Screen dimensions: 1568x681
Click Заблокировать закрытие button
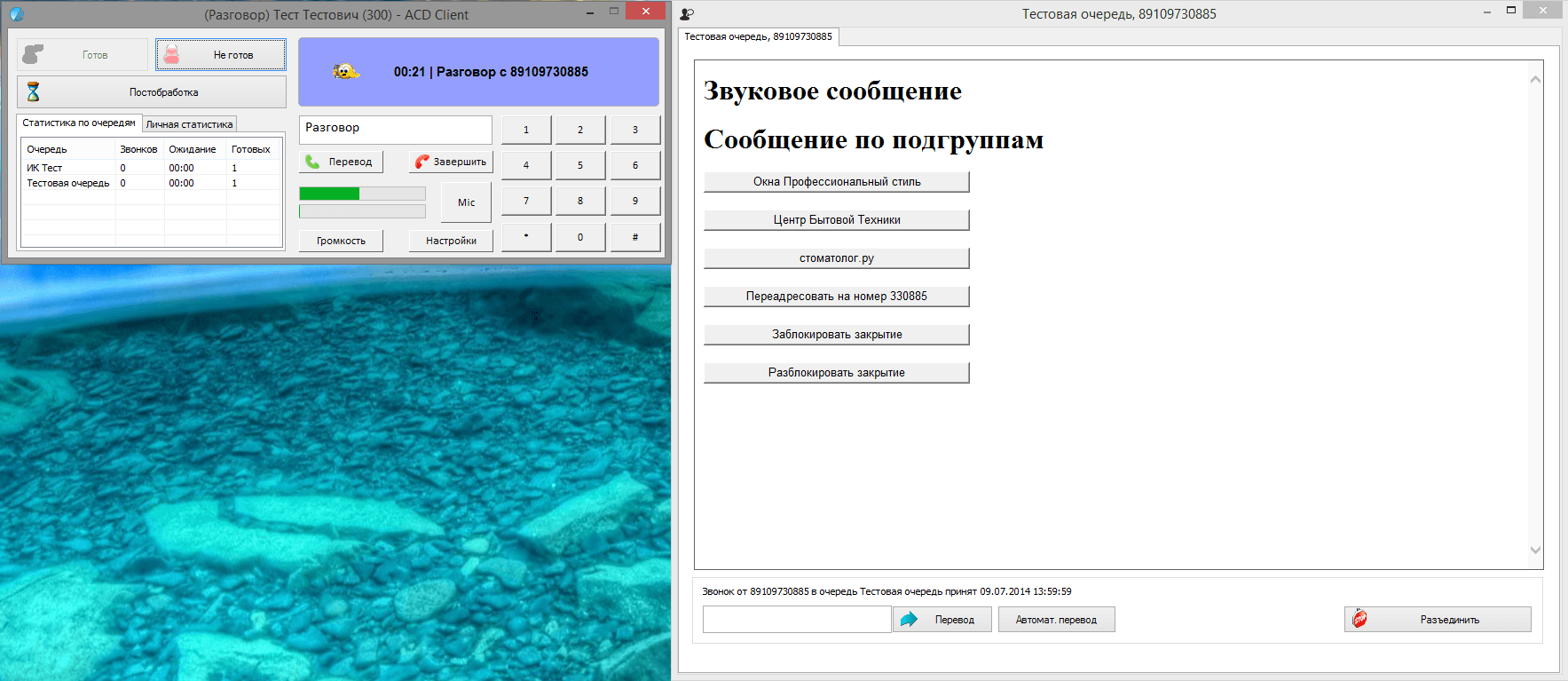pos(837,335)
